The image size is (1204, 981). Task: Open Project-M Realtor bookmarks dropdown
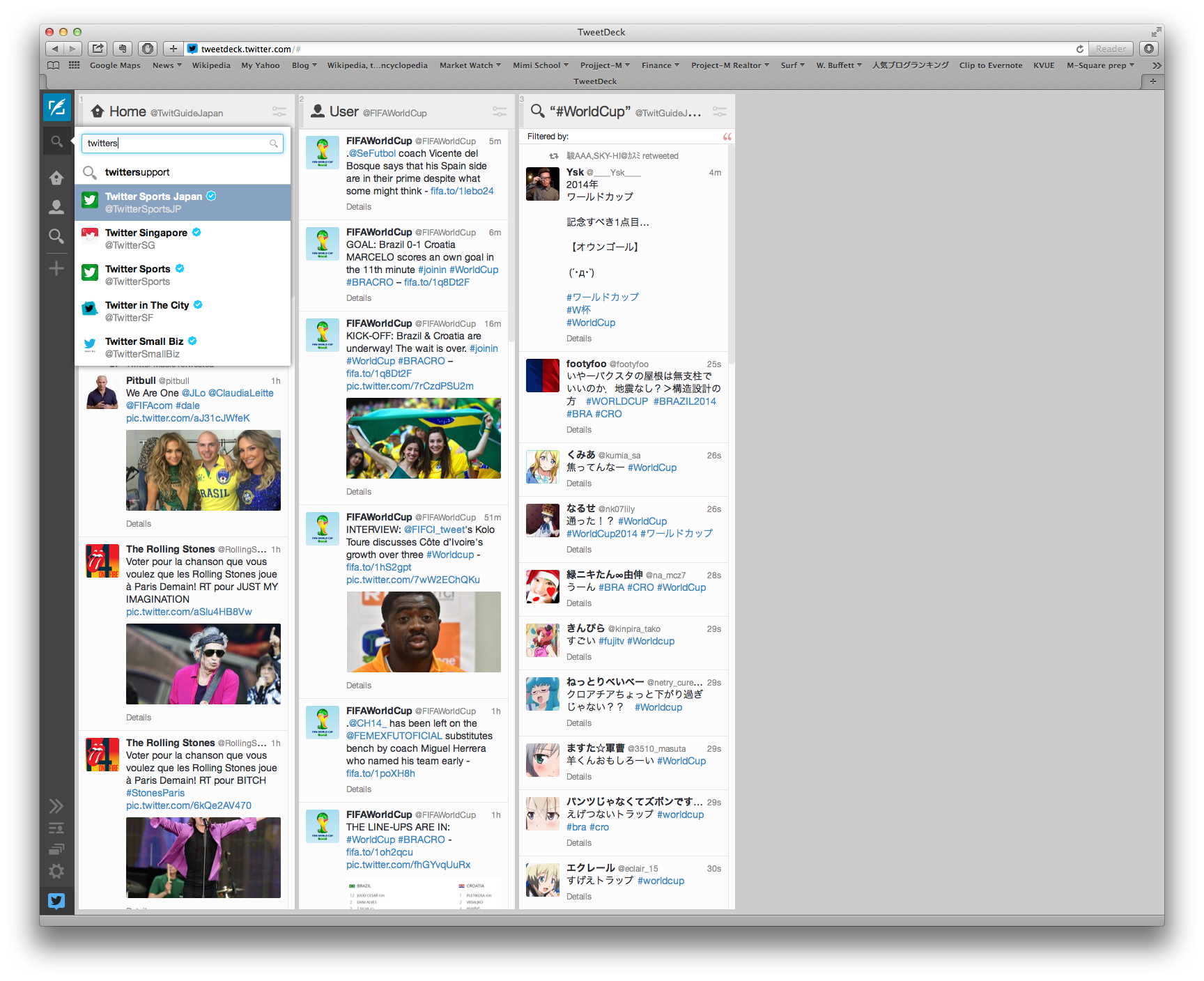(x=730, y=65)
